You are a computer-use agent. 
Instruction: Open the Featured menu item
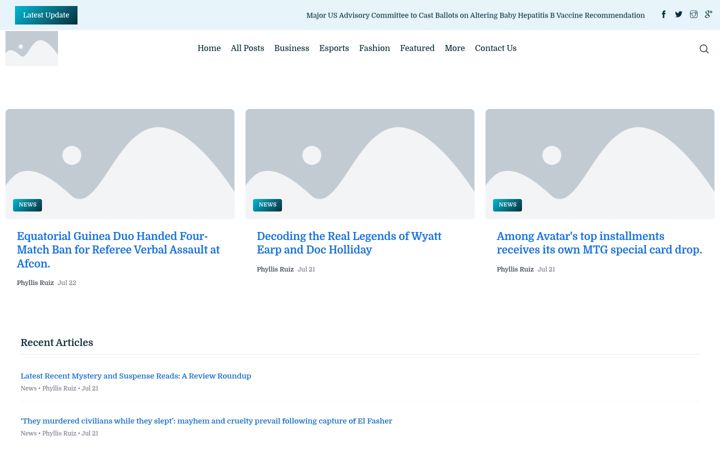pyautogui.click(x=417, y=48)
